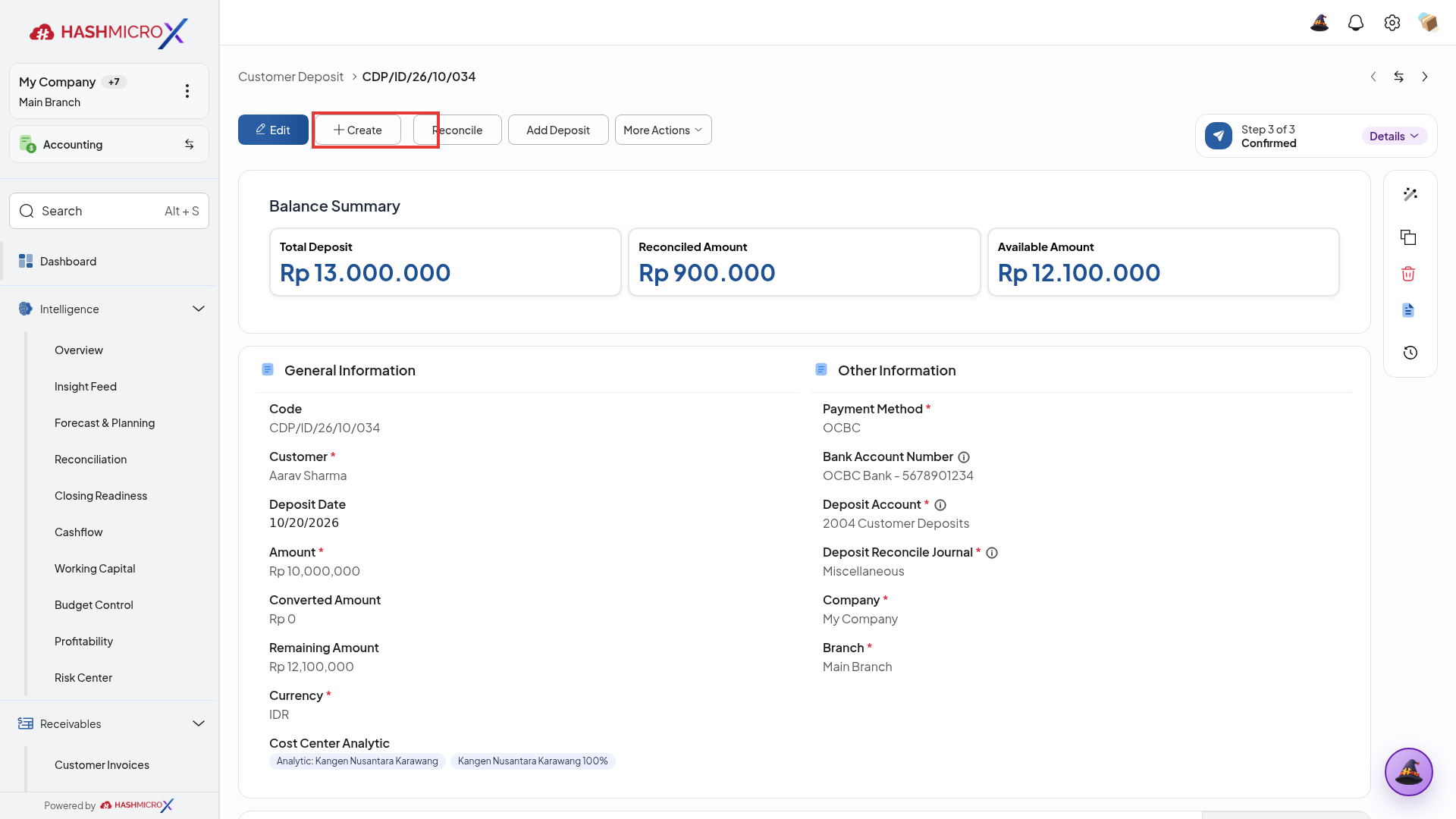Expand the step Details dropdown
The height and width of the screenshot is (819, 1456).
point(1395,136)
